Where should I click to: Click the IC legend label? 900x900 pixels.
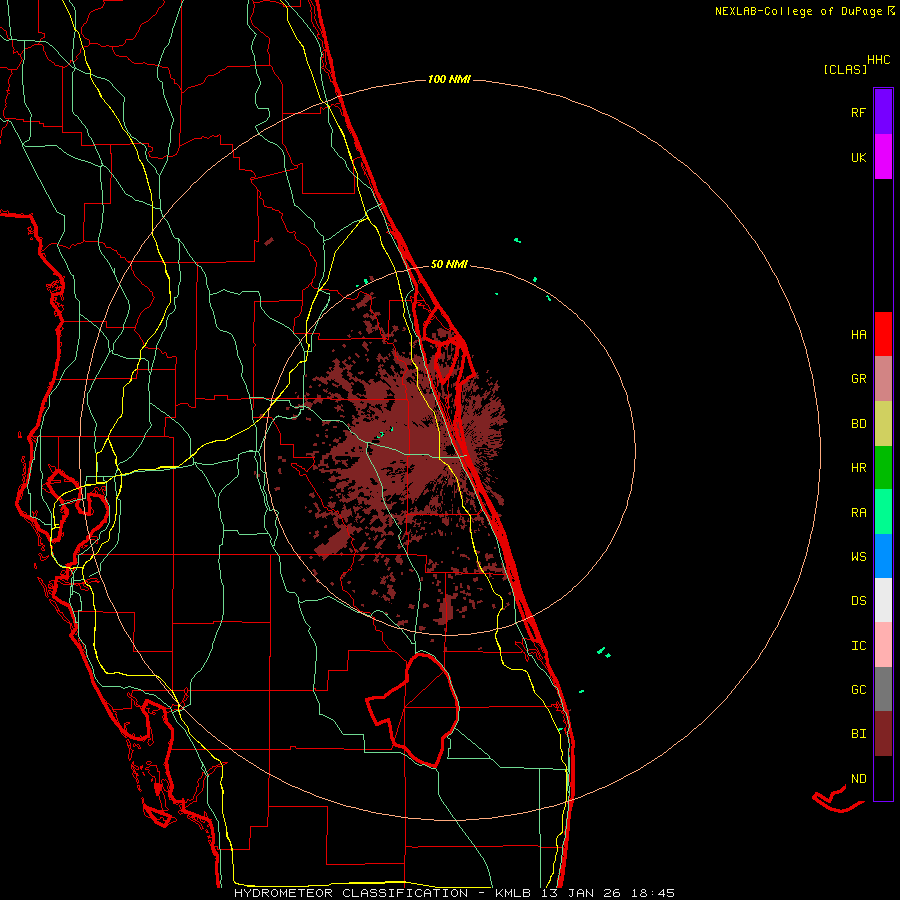858,646
